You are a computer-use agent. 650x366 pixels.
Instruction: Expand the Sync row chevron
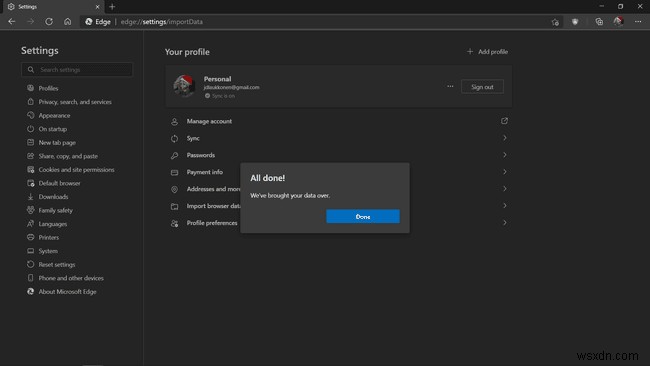tap(504, 138)
